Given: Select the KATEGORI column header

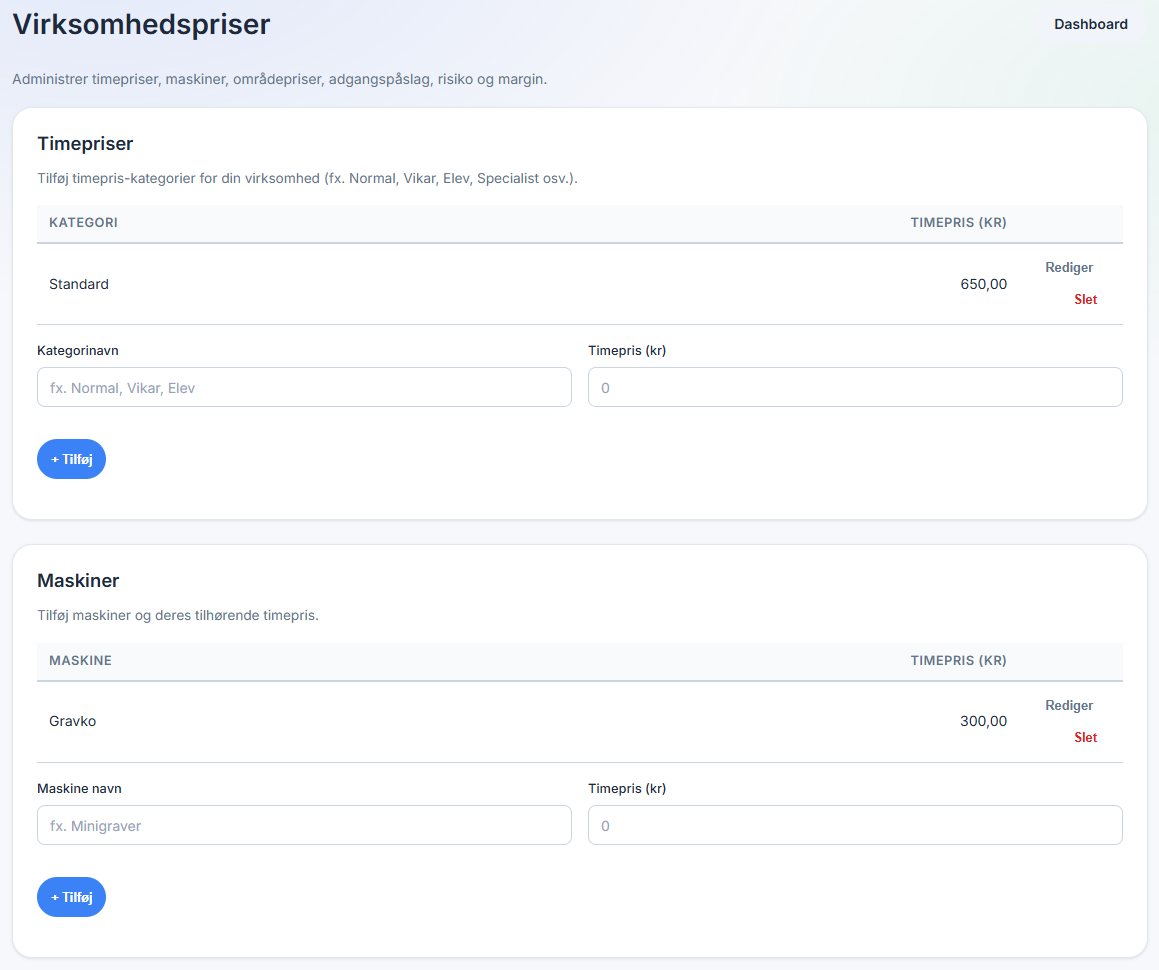Looking at the screenshot, I should pos(84,223).
